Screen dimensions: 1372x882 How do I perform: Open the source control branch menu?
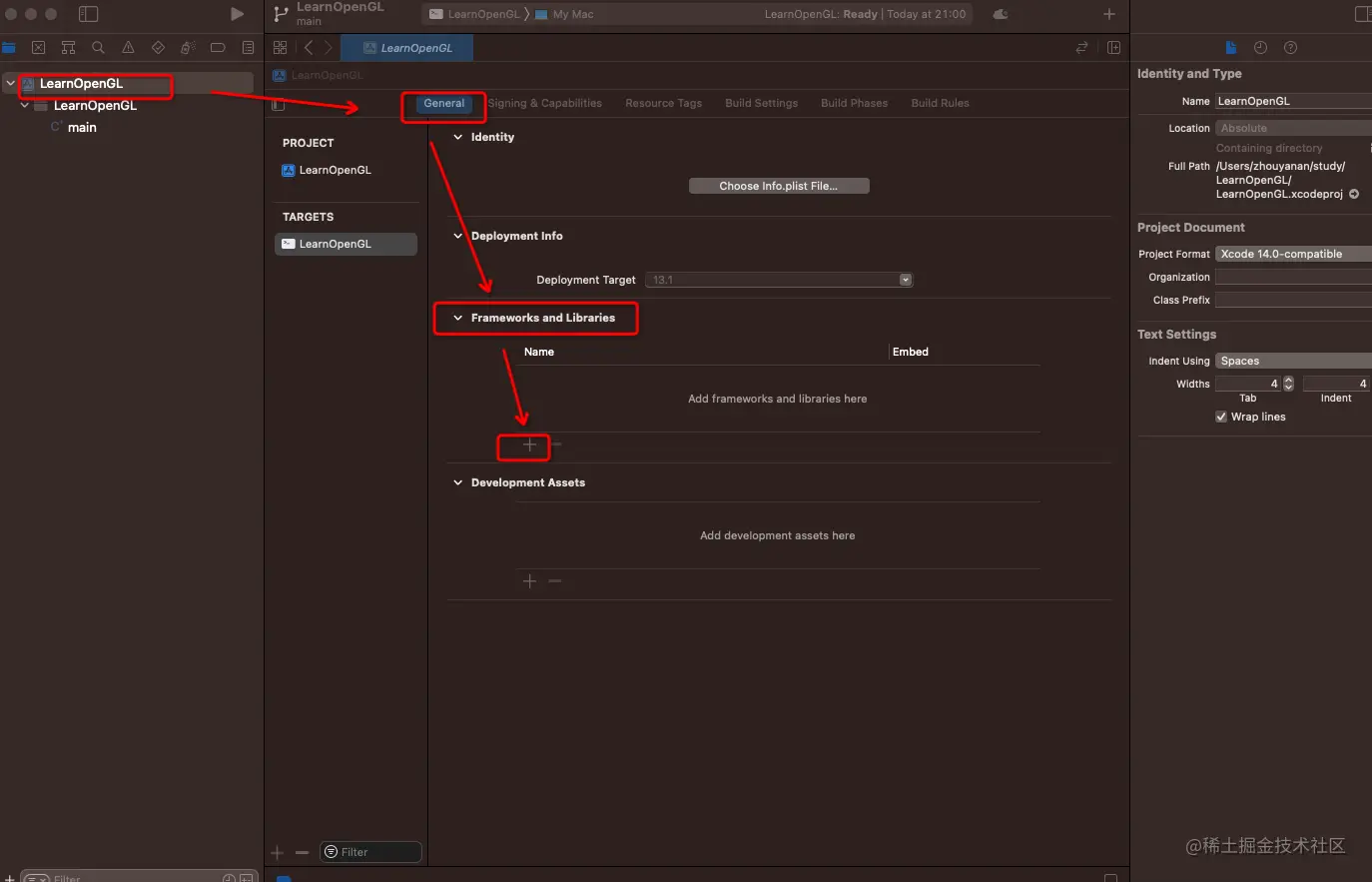pos(281,14)
